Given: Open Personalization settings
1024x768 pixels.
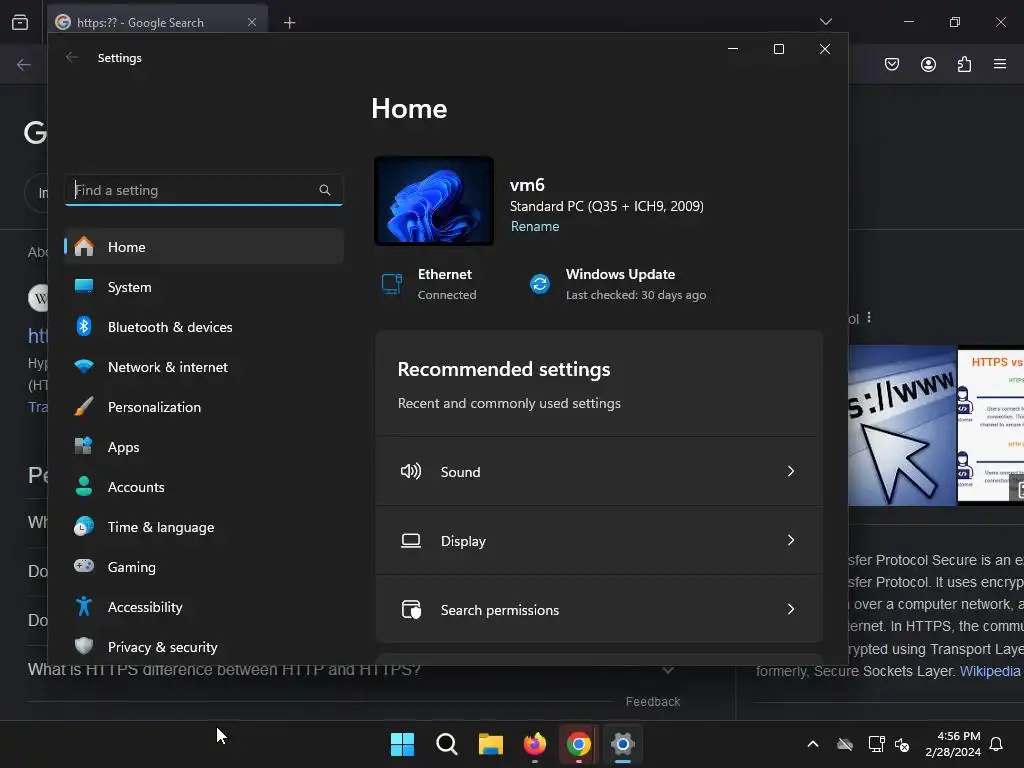Looking at the screenshot, I should 204,407.
